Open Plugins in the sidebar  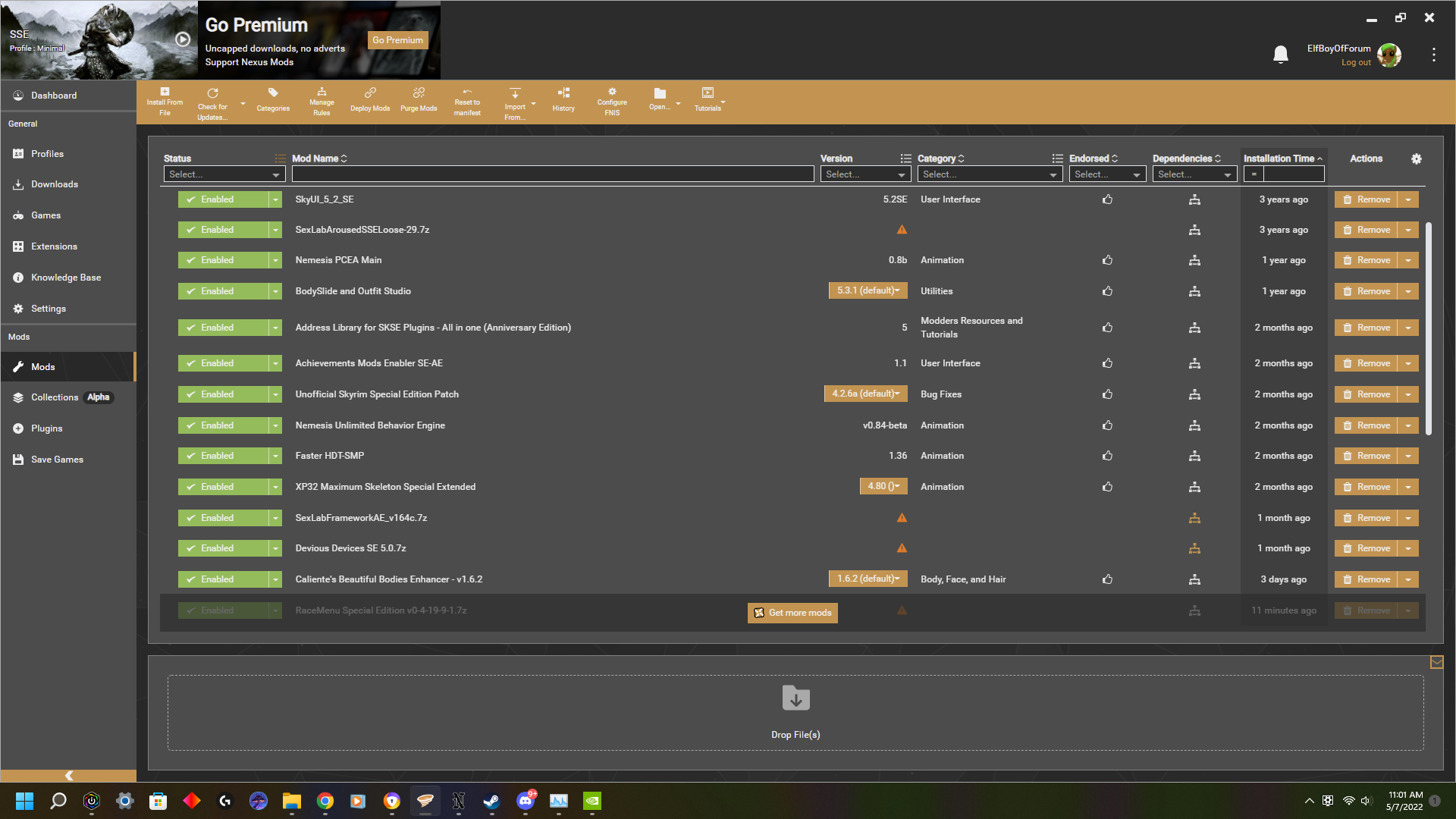click(68, 428)
